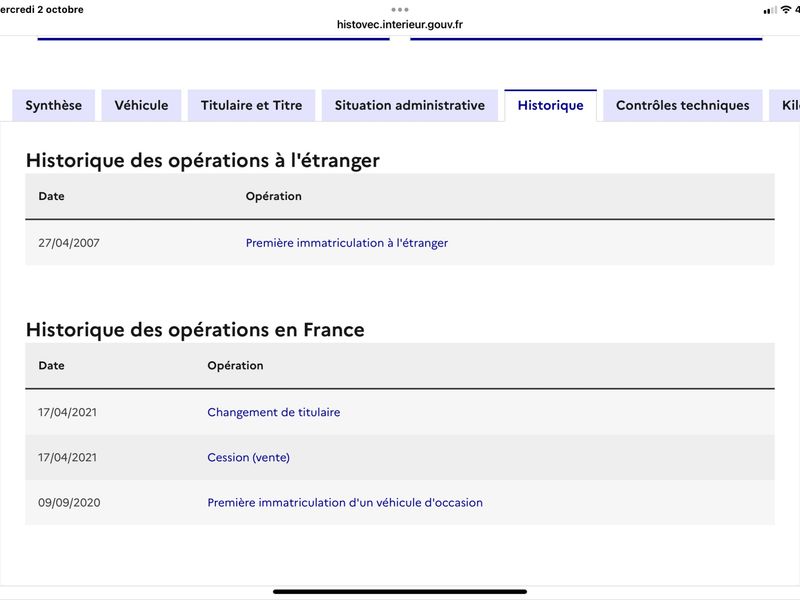Open the Titulaire et Titre tab

pos(252,106)
